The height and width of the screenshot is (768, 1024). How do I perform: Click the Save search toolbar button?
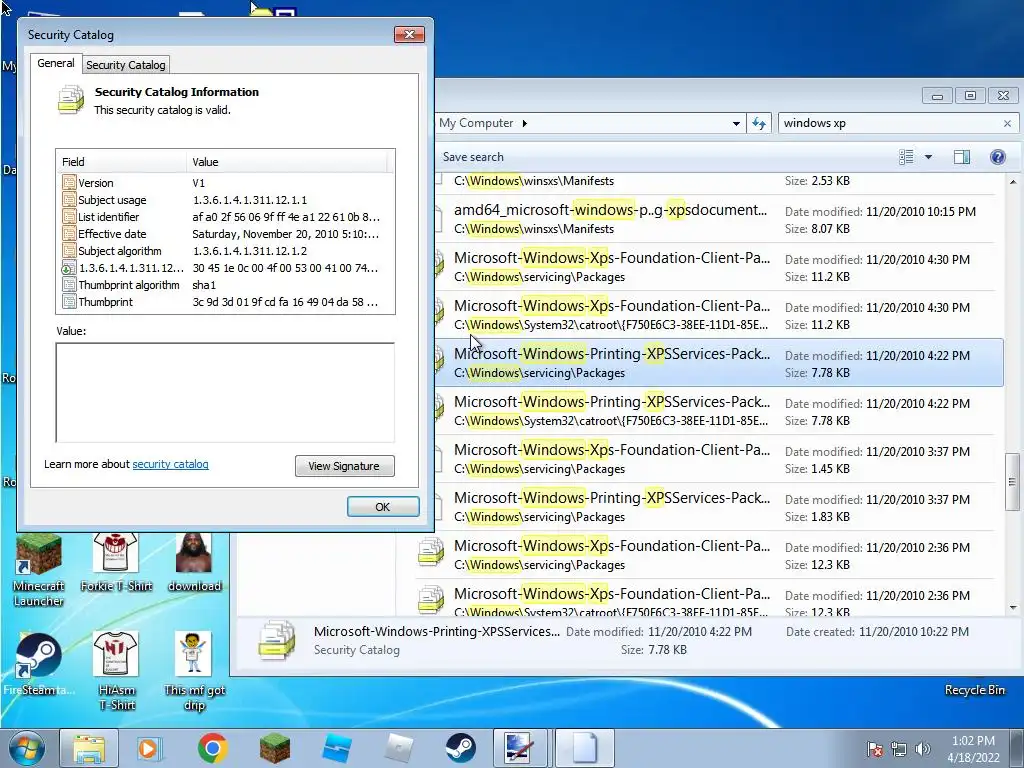[x=473, y=157]
